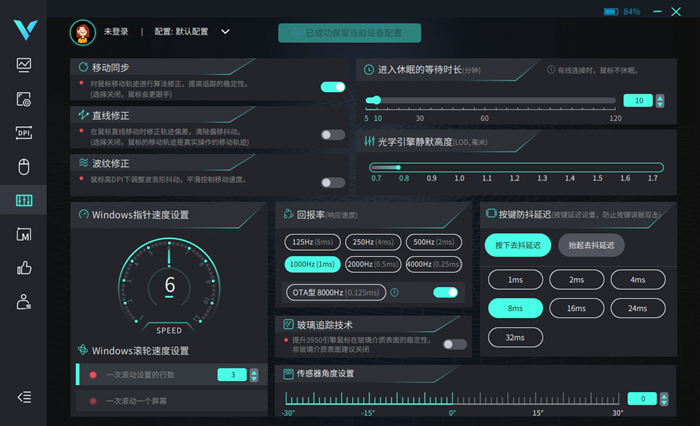Disable the 移动同步 toggle
Image resolution: width=700 pixels, height=426 pixels.
332,87
